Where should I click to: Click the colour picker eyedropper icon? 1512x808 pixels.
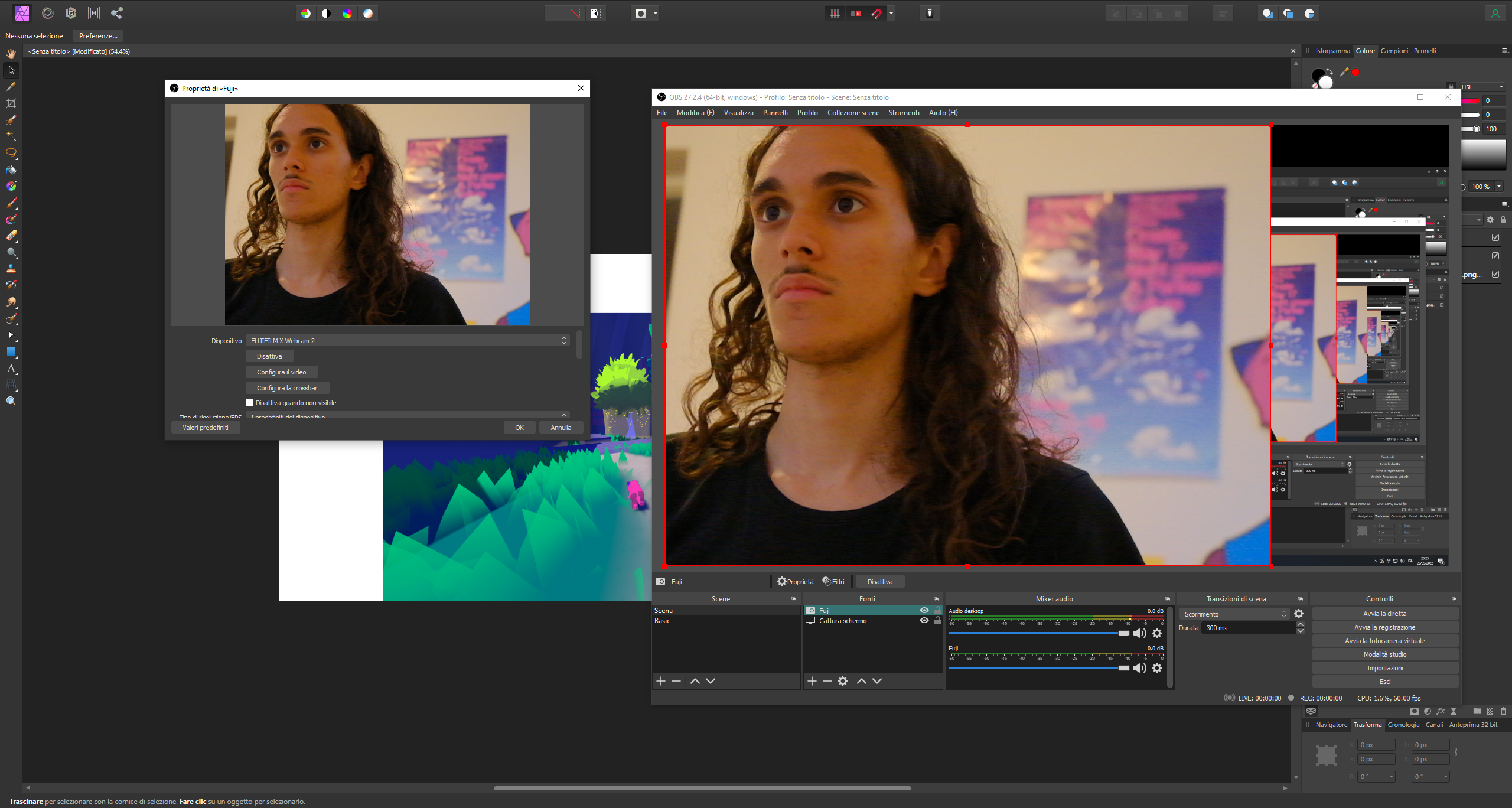pos(1344,72)
